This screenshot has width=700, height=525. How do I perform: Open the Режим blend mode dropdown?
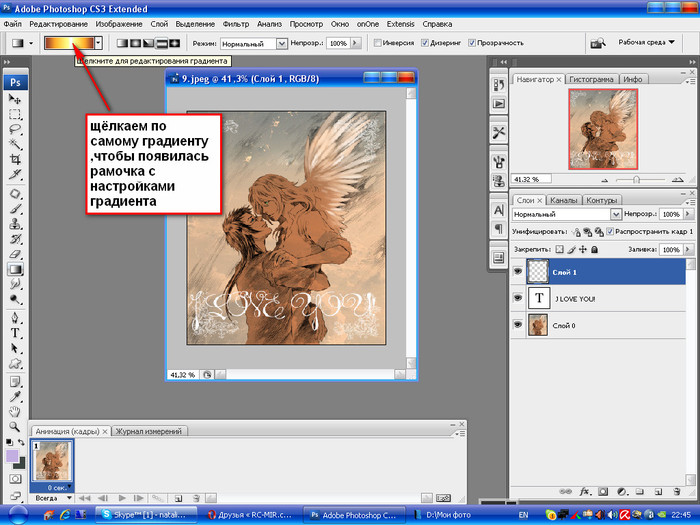282,43
